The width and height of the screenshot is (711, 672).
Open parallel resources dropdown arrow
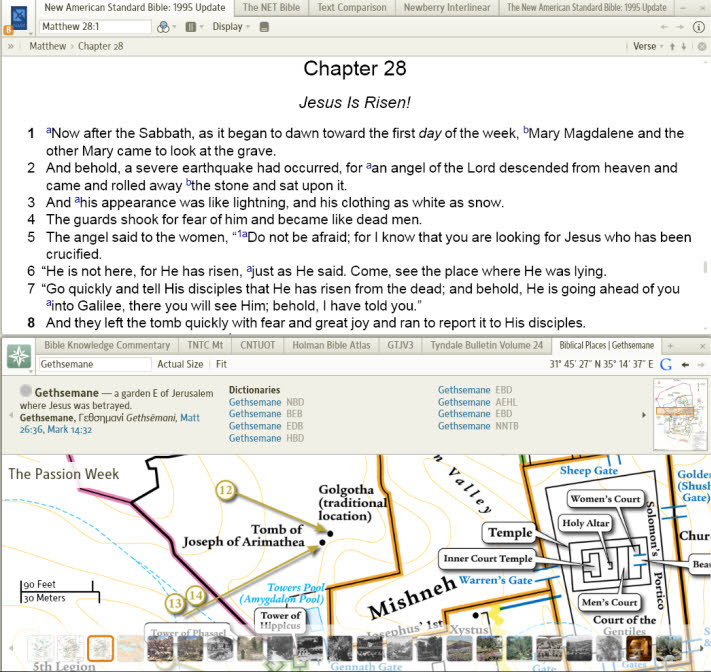tap(202, 27)
